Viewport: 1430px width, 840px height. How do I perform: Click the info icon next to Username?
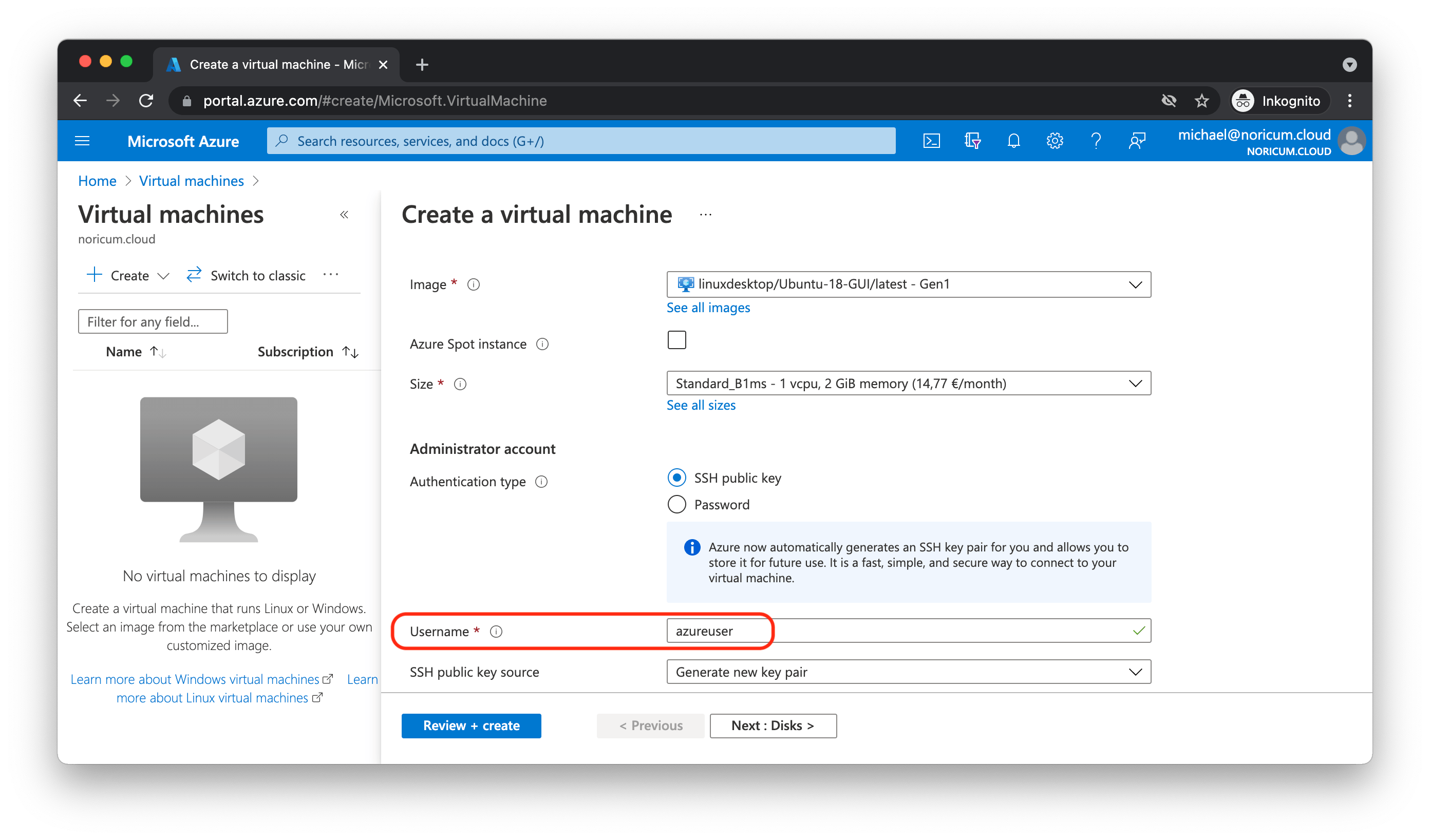coord(496,631)
